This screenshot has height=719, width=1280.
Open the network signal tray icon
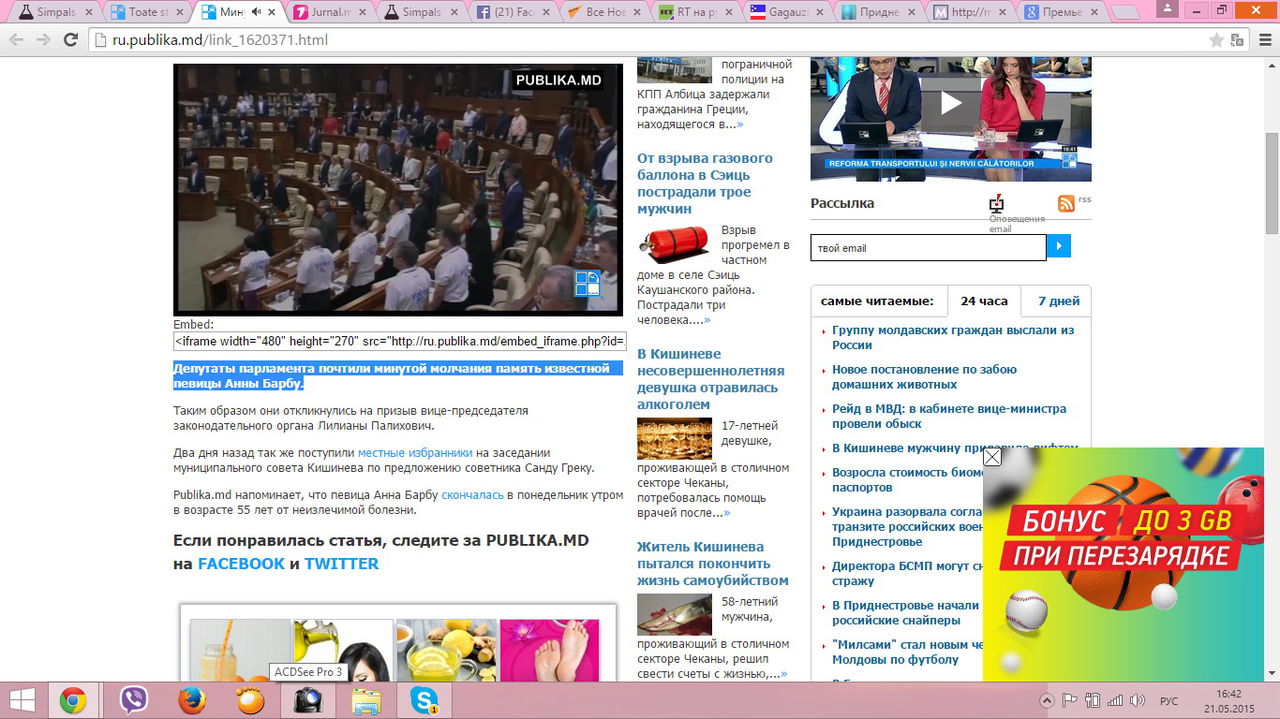pos(1116,701)
